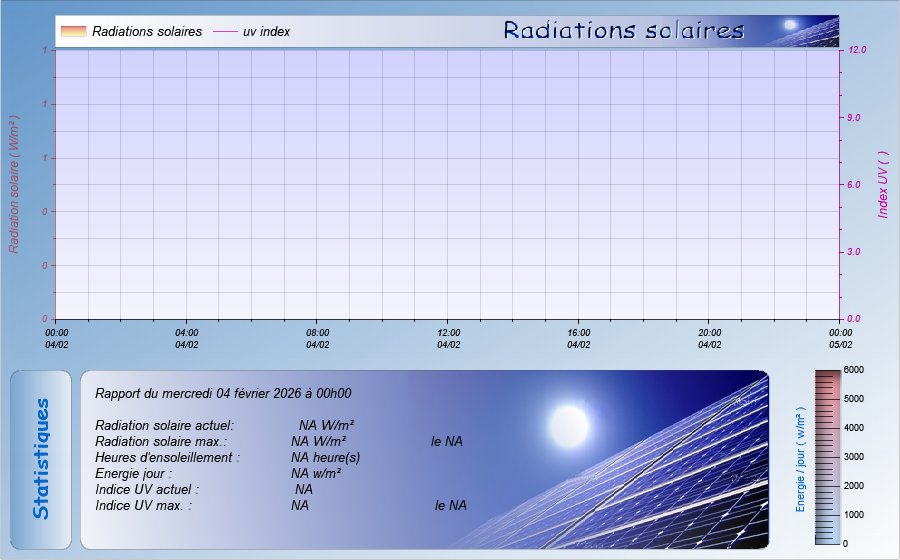Click the Statistiques vertical side label

tap(41, 459)
